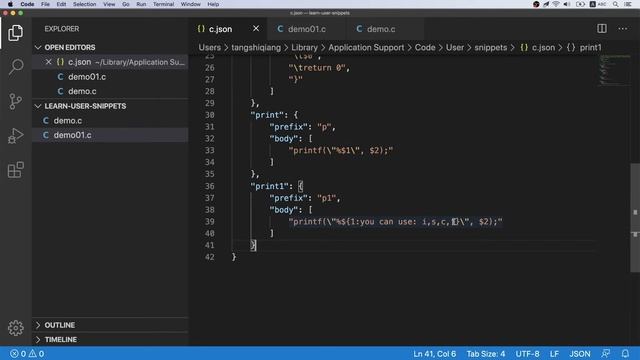Open the notifications bell in status bar

click(x=625, y=353)
